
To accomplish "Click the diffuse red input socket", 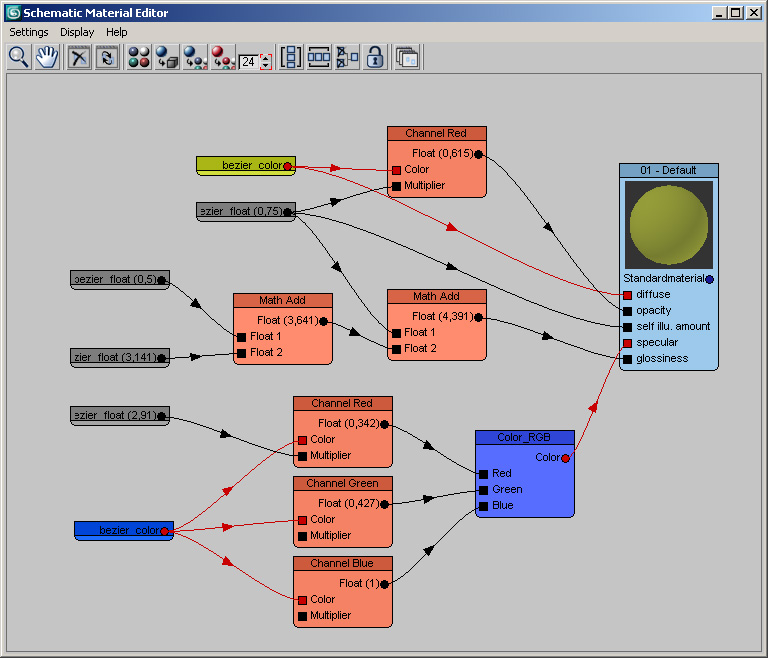I will click(627, 295).
